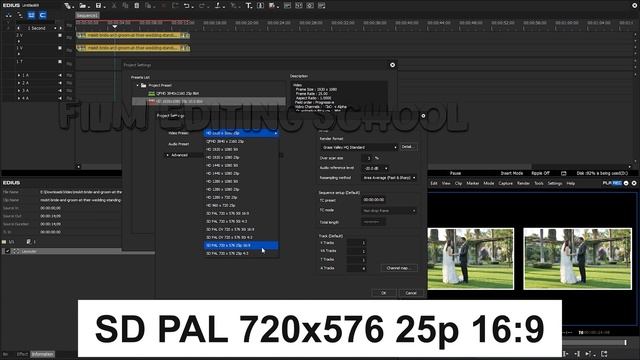Click the Copy icon in timeline toolbar

(125, 6)
